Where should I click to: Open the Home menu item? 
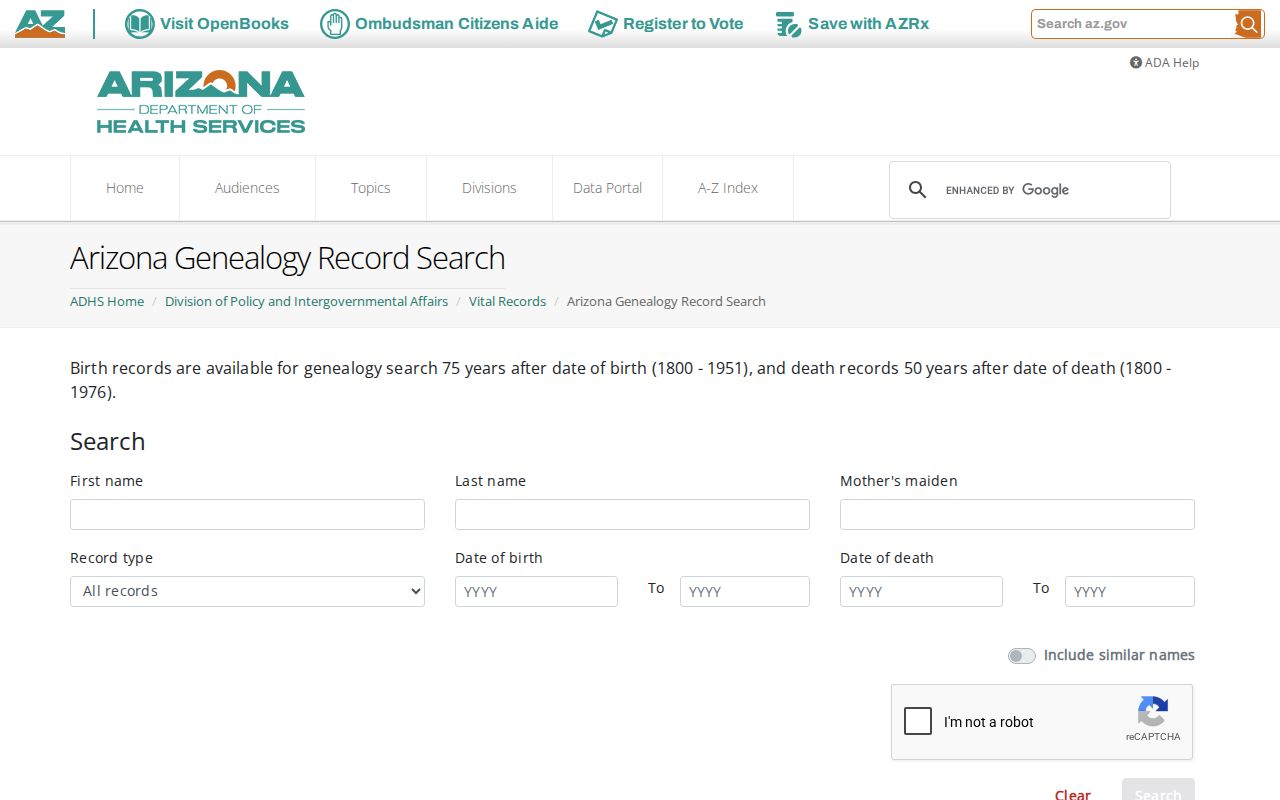(x=125, y=188)
